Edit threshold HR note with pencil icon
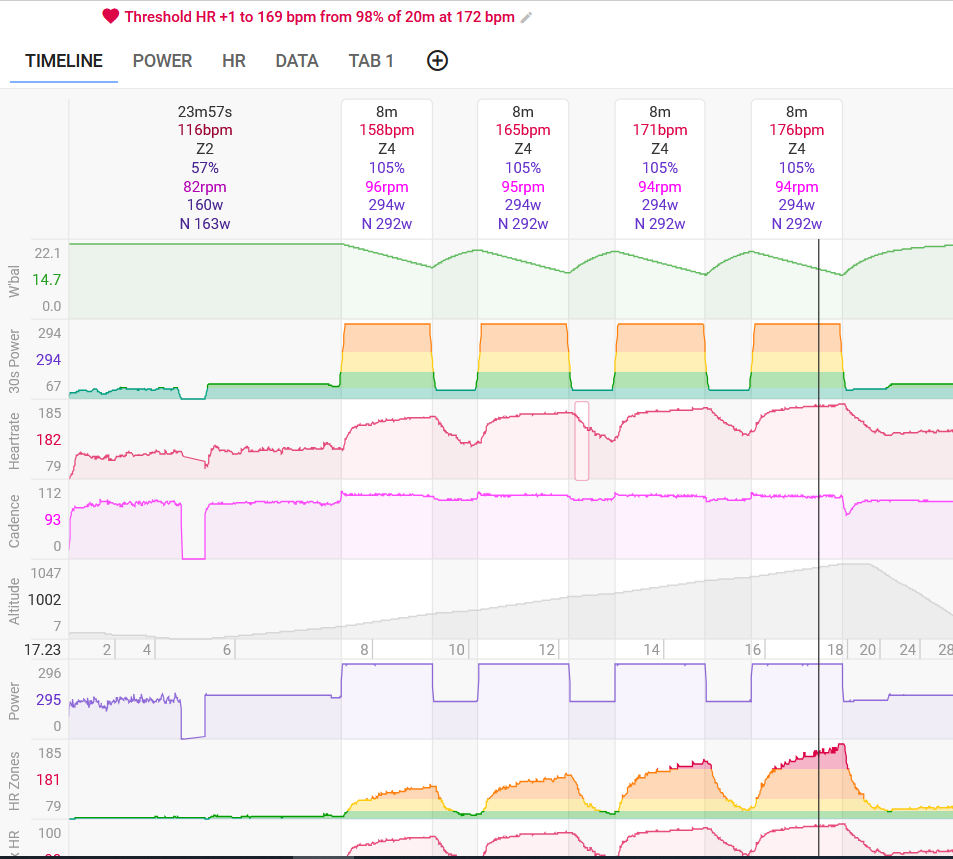 point(526,18)
